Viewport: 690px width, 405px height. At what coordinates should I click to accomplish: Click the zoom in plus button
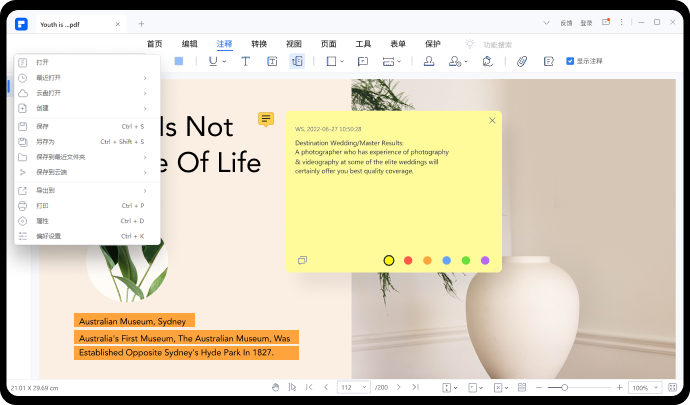[x=619, y=387]
